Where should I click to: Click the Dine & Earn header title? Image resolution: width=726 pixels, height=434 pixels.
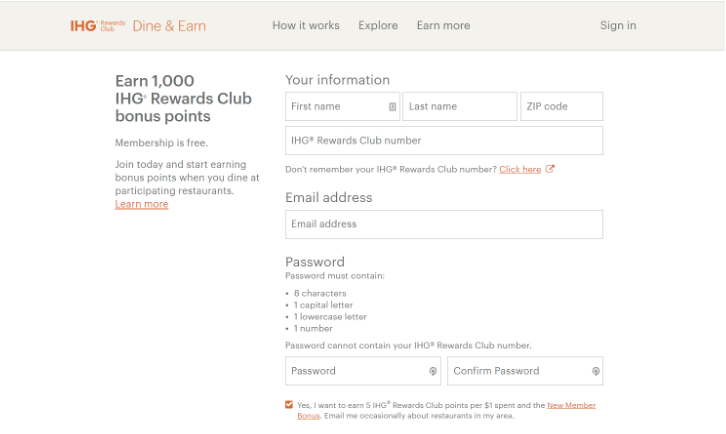click(x=169, y=26)
